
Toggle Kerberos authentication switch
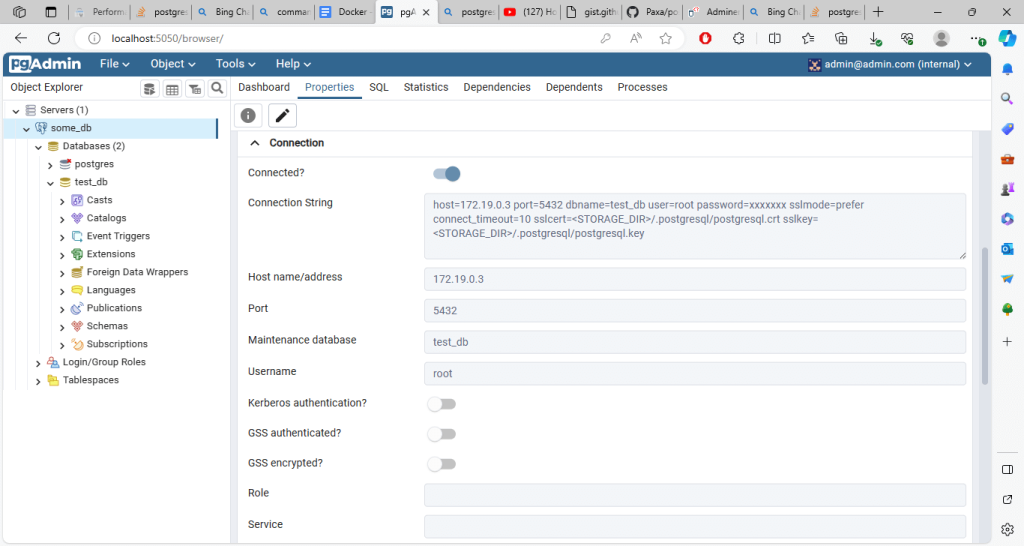coord(441,404)
